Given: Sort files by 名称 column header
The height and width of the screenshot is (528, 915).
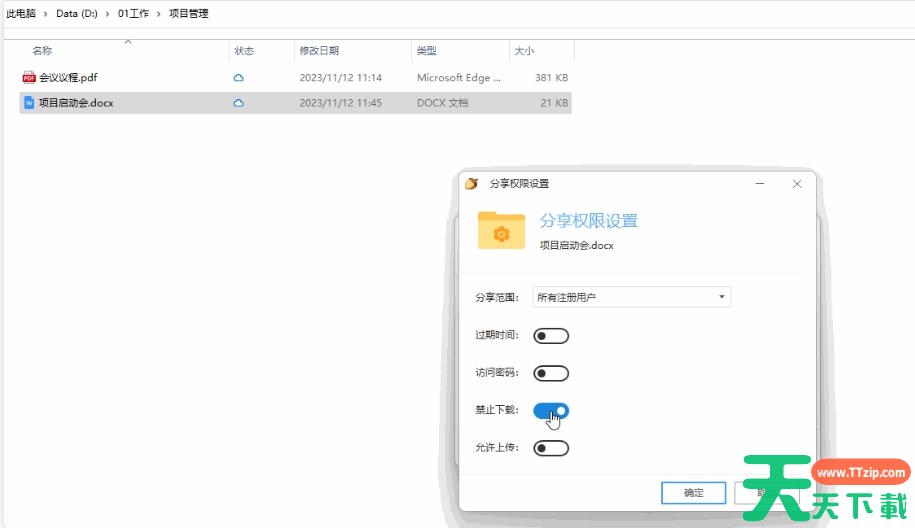Looking at the screenshot, I should coord(42,51).
